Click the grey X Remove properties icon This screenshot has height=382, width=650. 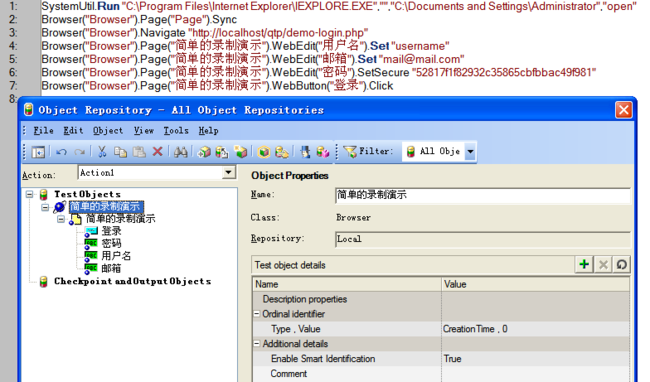coord(603,264)
